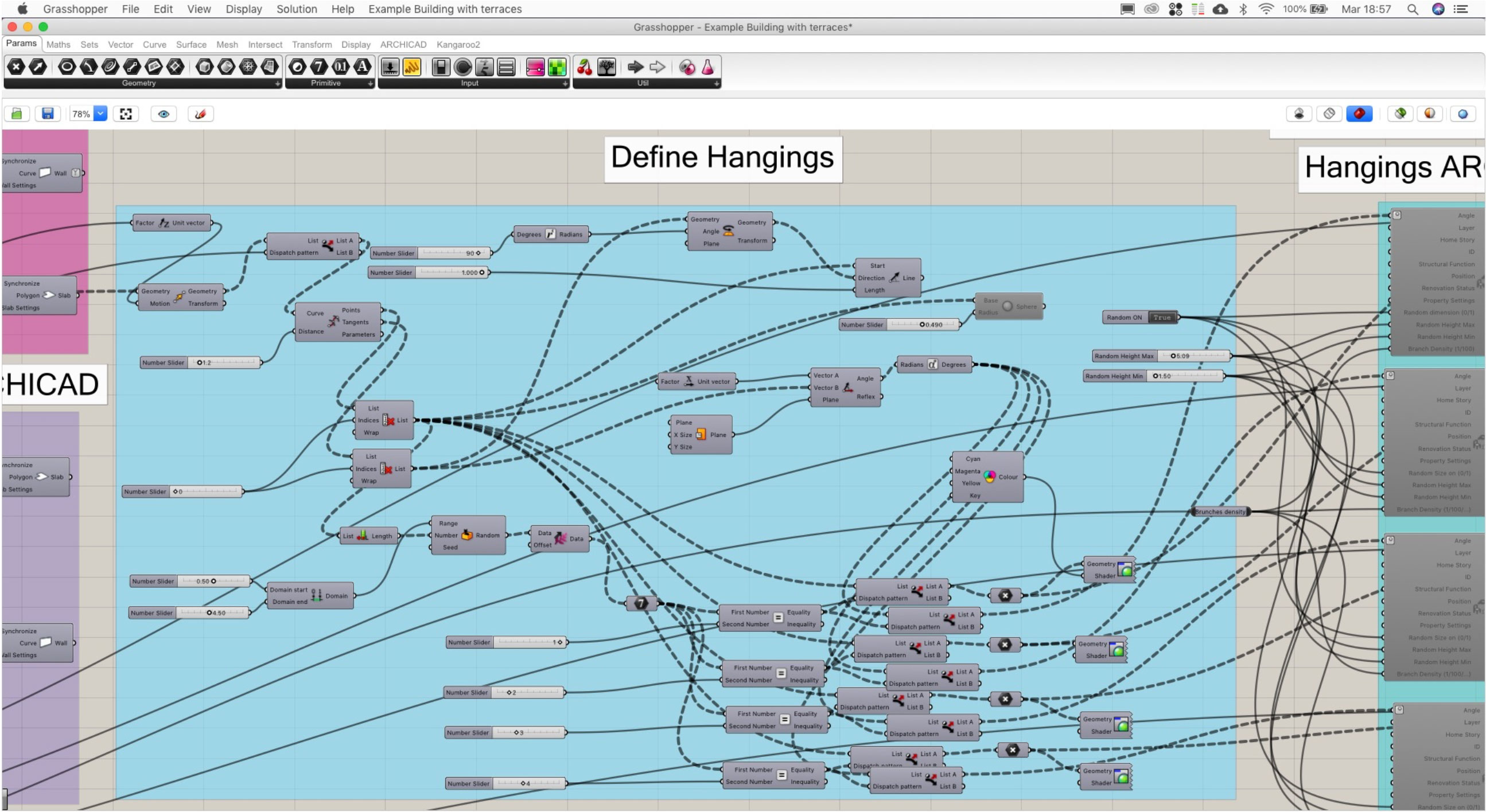
Task: Click the Equality component node icon
Action: click(x=779, y=617)
